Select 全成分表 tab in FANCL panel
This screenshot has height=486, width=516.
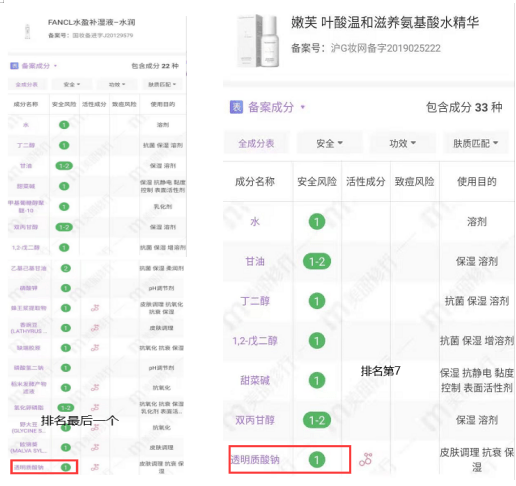click(x=27, y=84)
